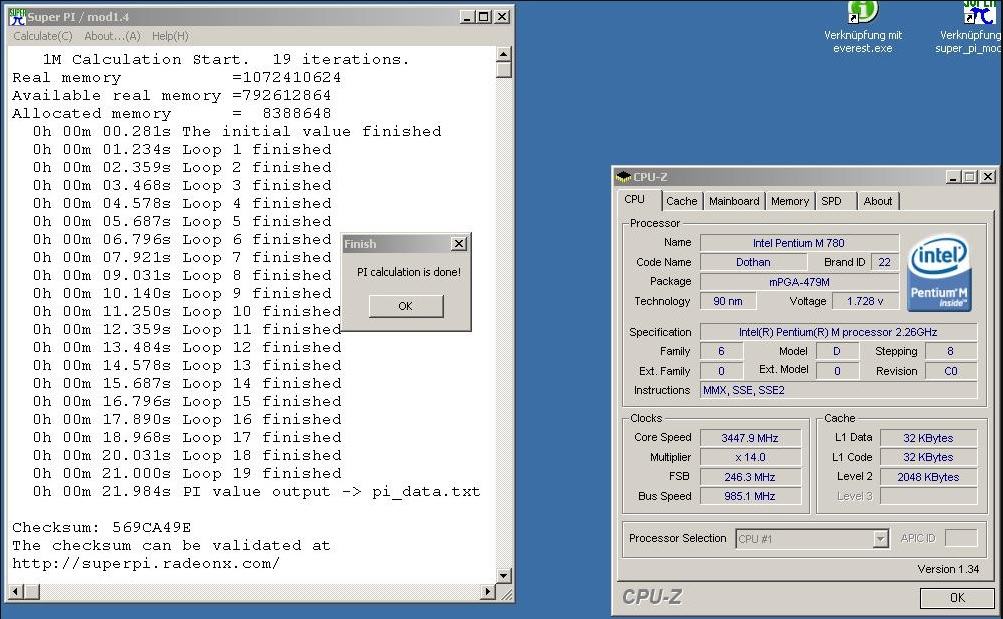Click the 'The initial value finished' line
1003x619 pixels.
[x=237, y=131]
